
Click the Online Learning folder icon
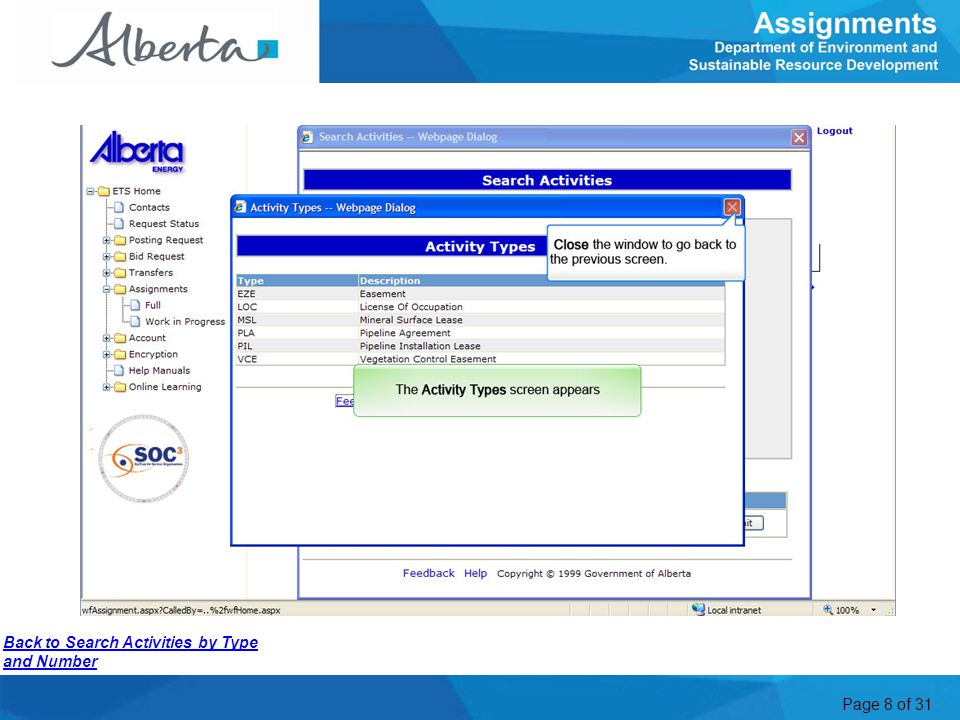tap(120, 387)
